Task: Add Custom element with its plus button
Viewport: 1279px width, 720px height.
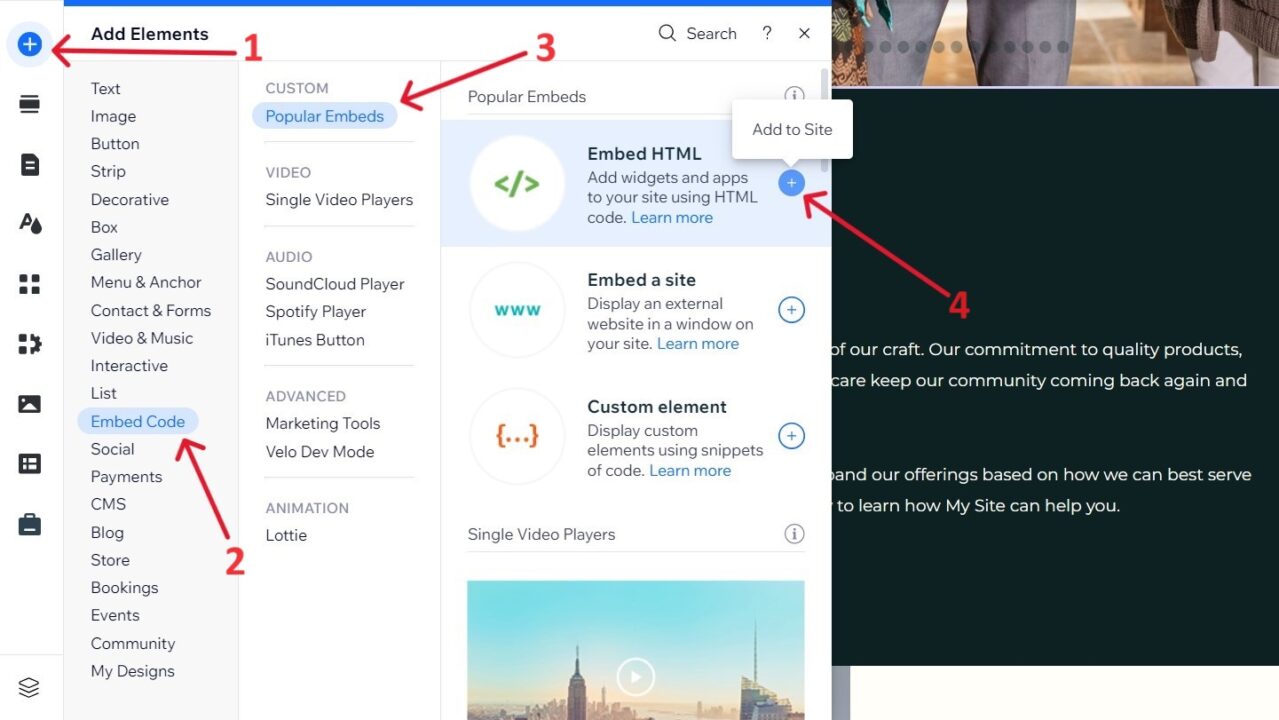Action: click(x=791, y=436)
